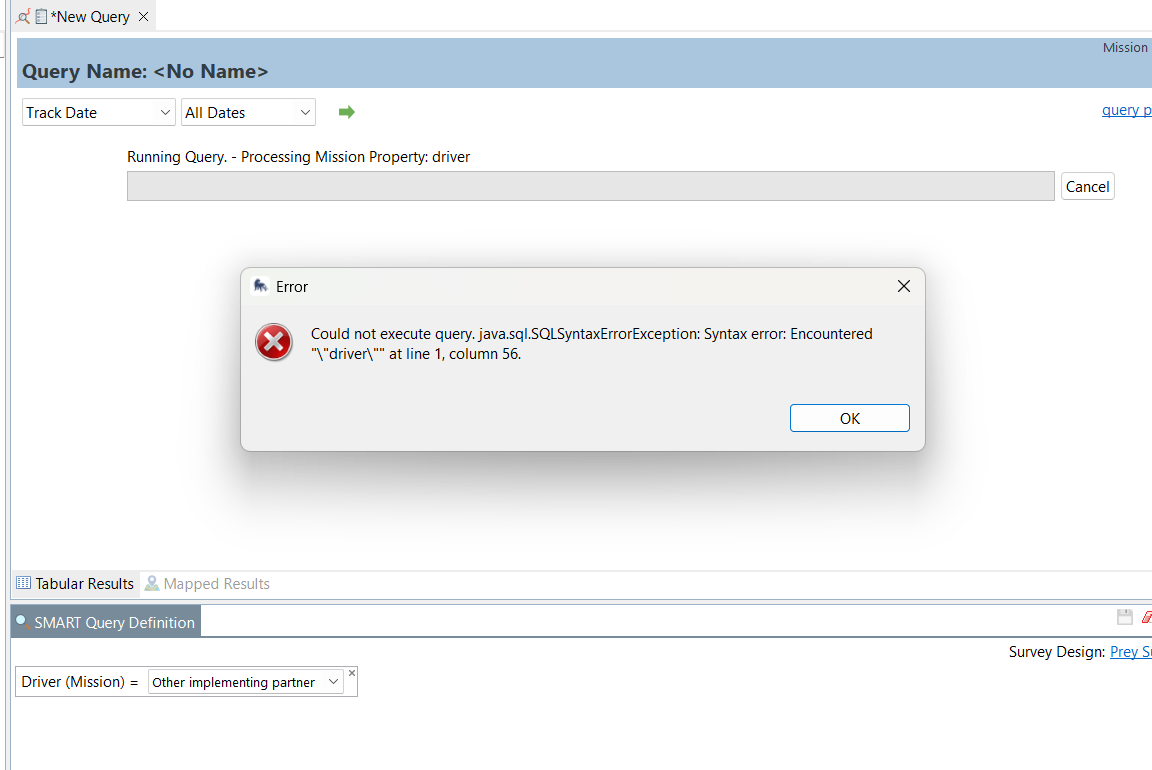Click the clipboard icon on New Query tab
Screen dimensions: 1152x770
tap(41, 16)
